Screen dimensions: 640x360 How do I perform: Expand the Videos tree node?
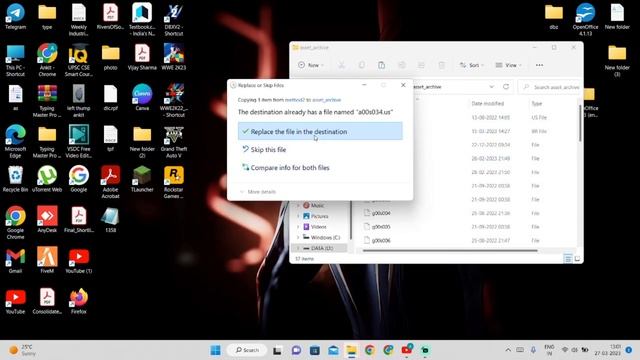coord(298,227)
